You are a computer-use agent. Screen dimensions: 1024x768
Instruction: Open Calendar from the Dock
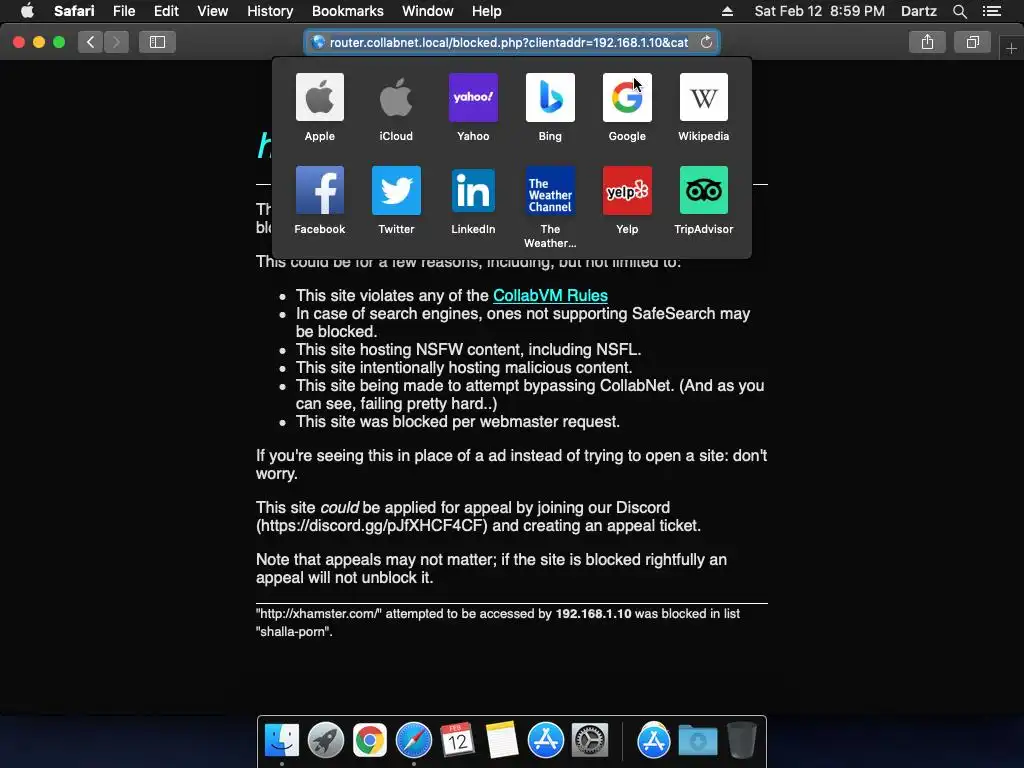tap(457, 740)
